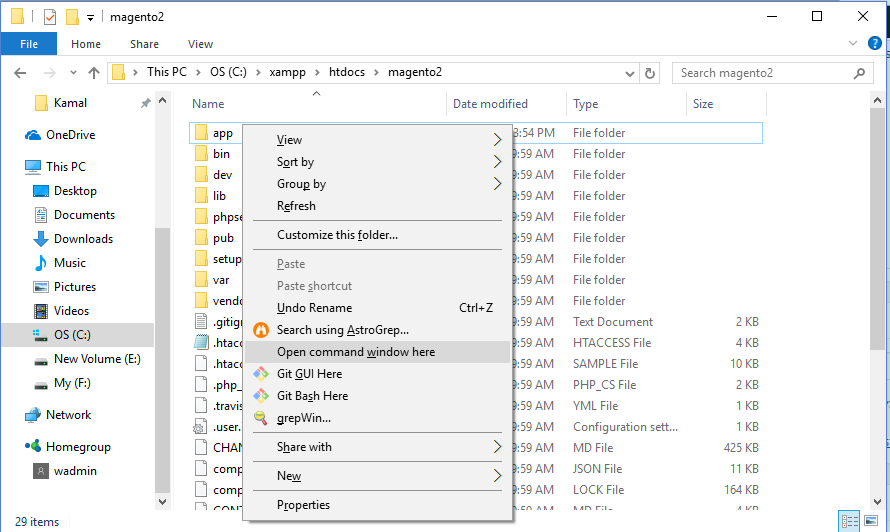
Task: Click the Videos film icon in sidebar
Action: pos(41,311)
